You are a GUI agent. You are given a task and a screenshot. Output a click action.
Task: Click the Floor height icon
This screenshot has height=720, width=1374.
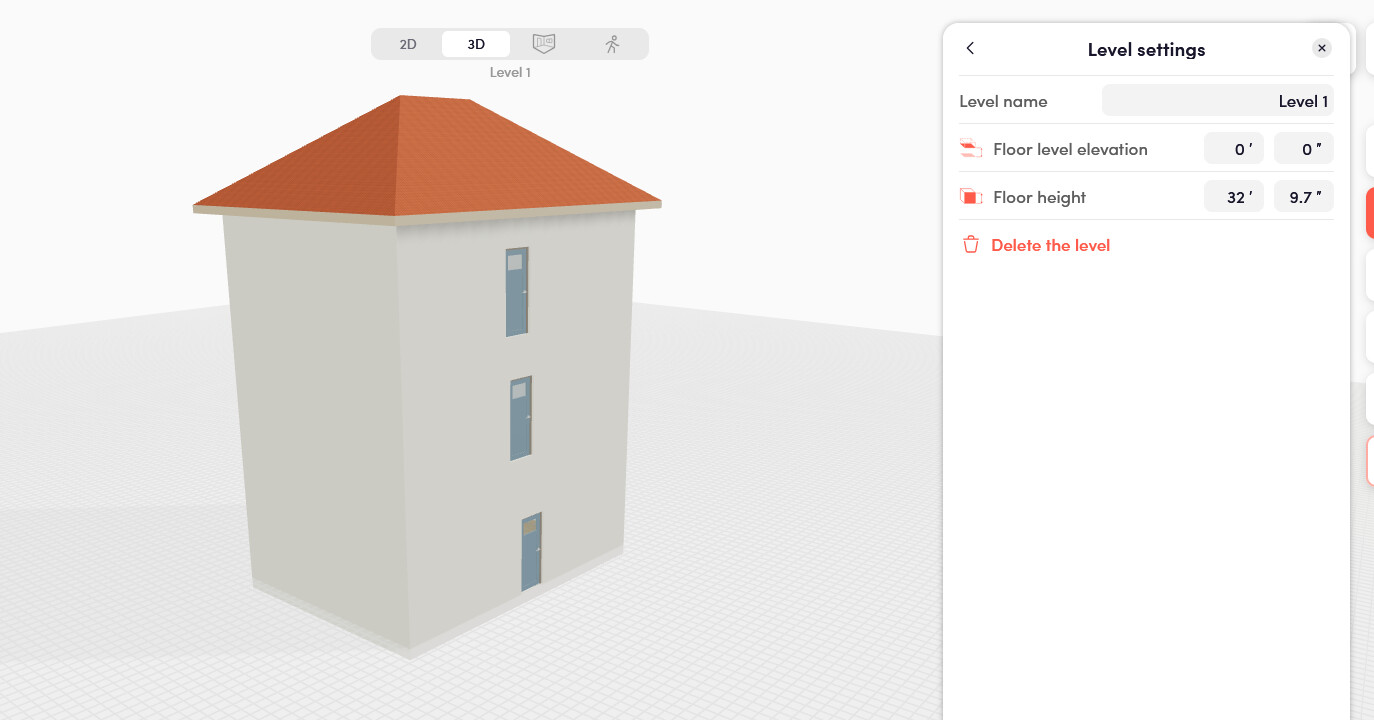(970, 197)
